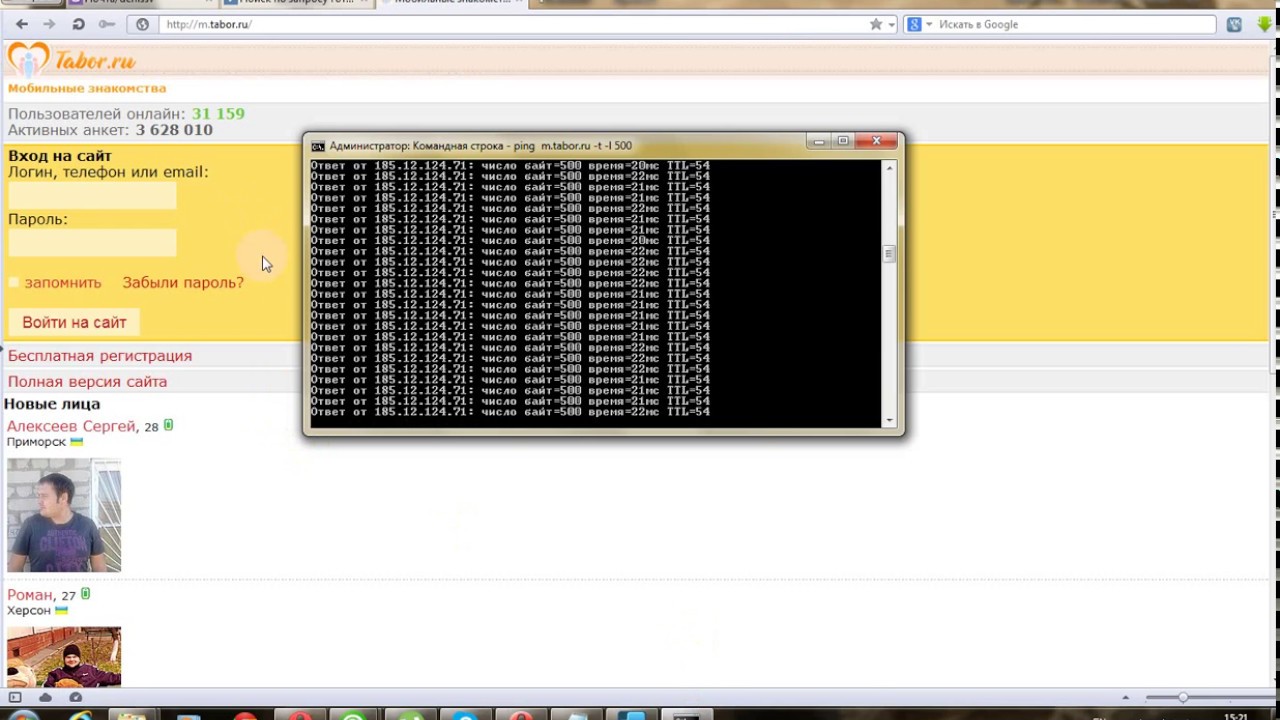Image resolution: width=1280 pixels, height=720 pixels.
Task: Click the 'Мобильные знакомства' subtitle text
Action: 87,88
